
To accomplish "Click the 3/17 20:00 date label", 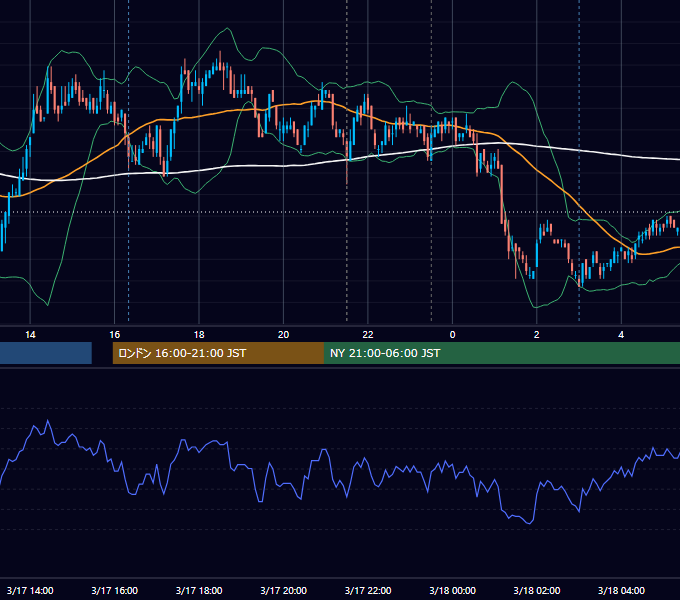I will click(283, 590).
